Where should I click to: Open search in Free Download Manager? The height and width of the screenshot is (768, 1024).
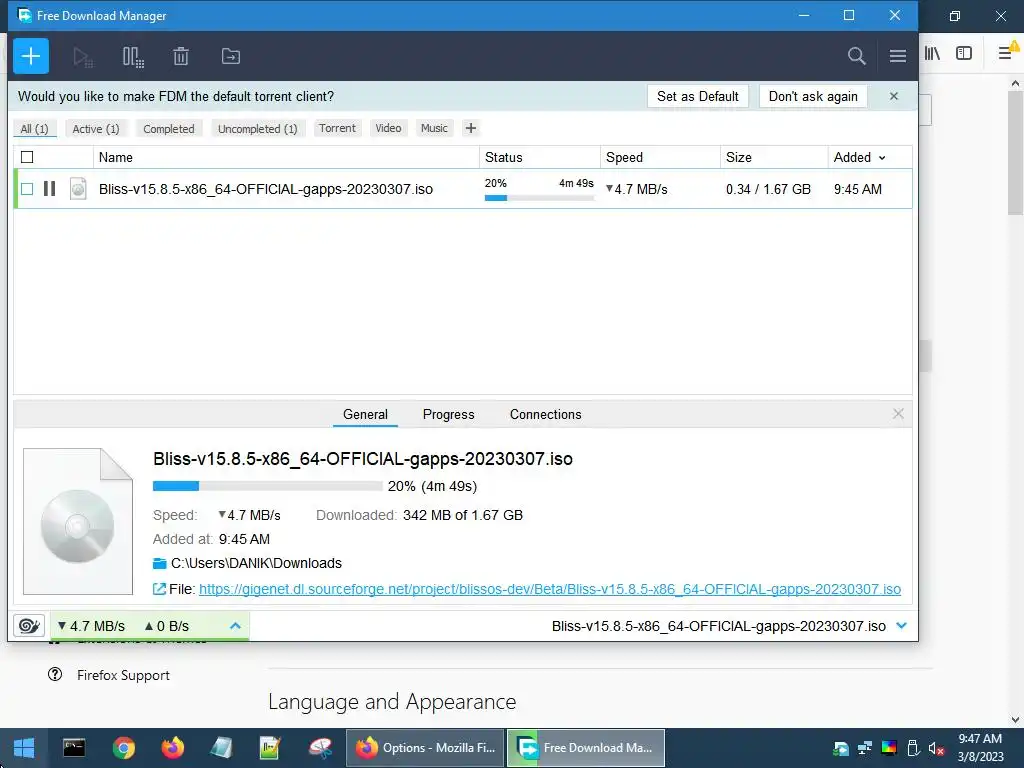[x=856, y=56]
